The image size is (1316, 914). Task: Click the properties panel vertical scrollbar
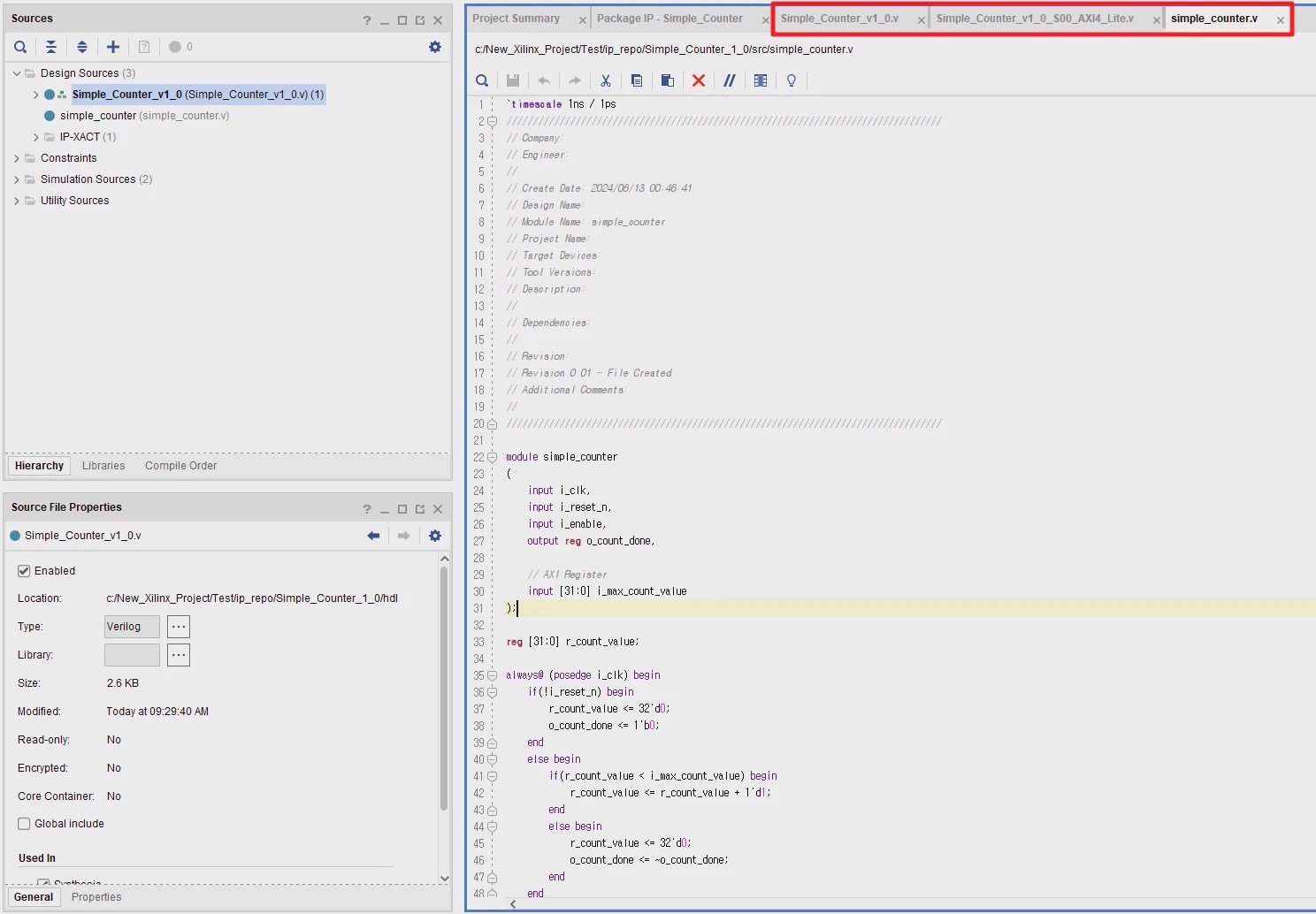coord(444,687)
